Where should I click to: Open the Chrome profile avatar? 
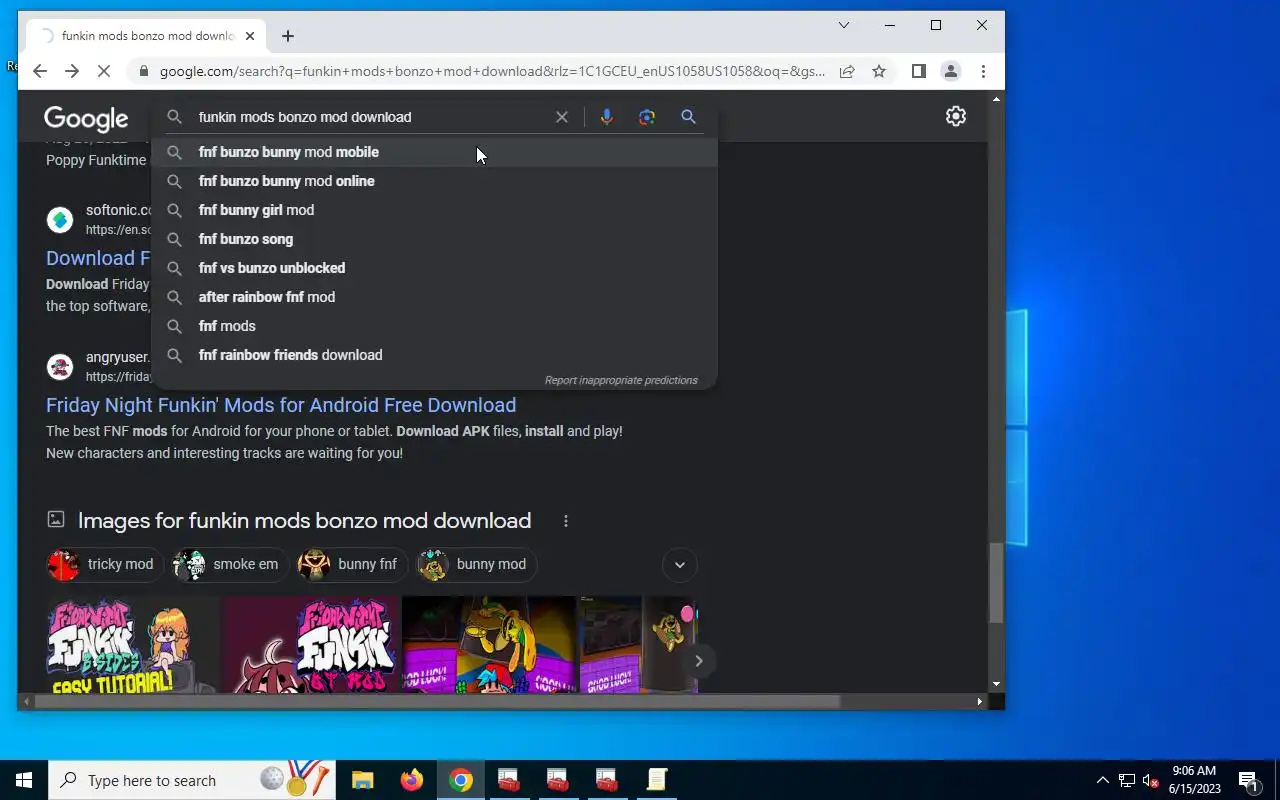click(x=951, y=71)
